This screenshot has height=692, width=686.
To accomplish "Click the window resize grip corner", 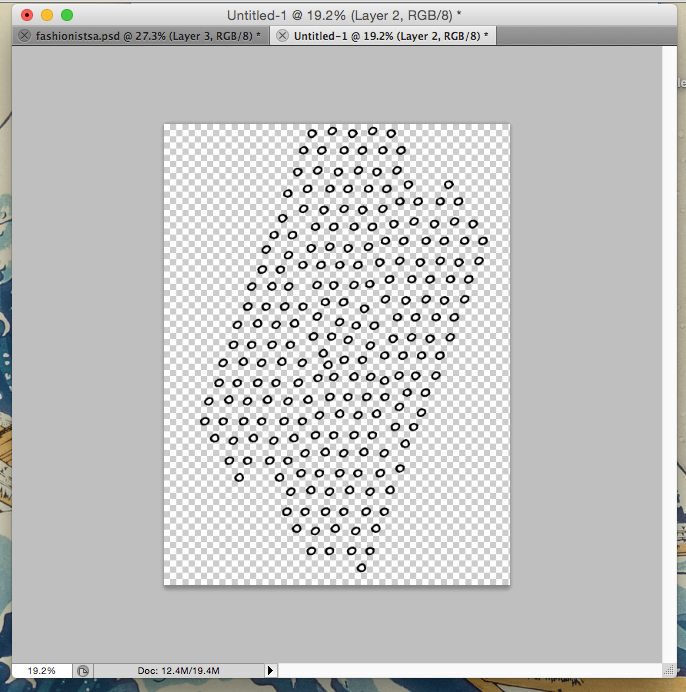I will click(x=669, y=670).
